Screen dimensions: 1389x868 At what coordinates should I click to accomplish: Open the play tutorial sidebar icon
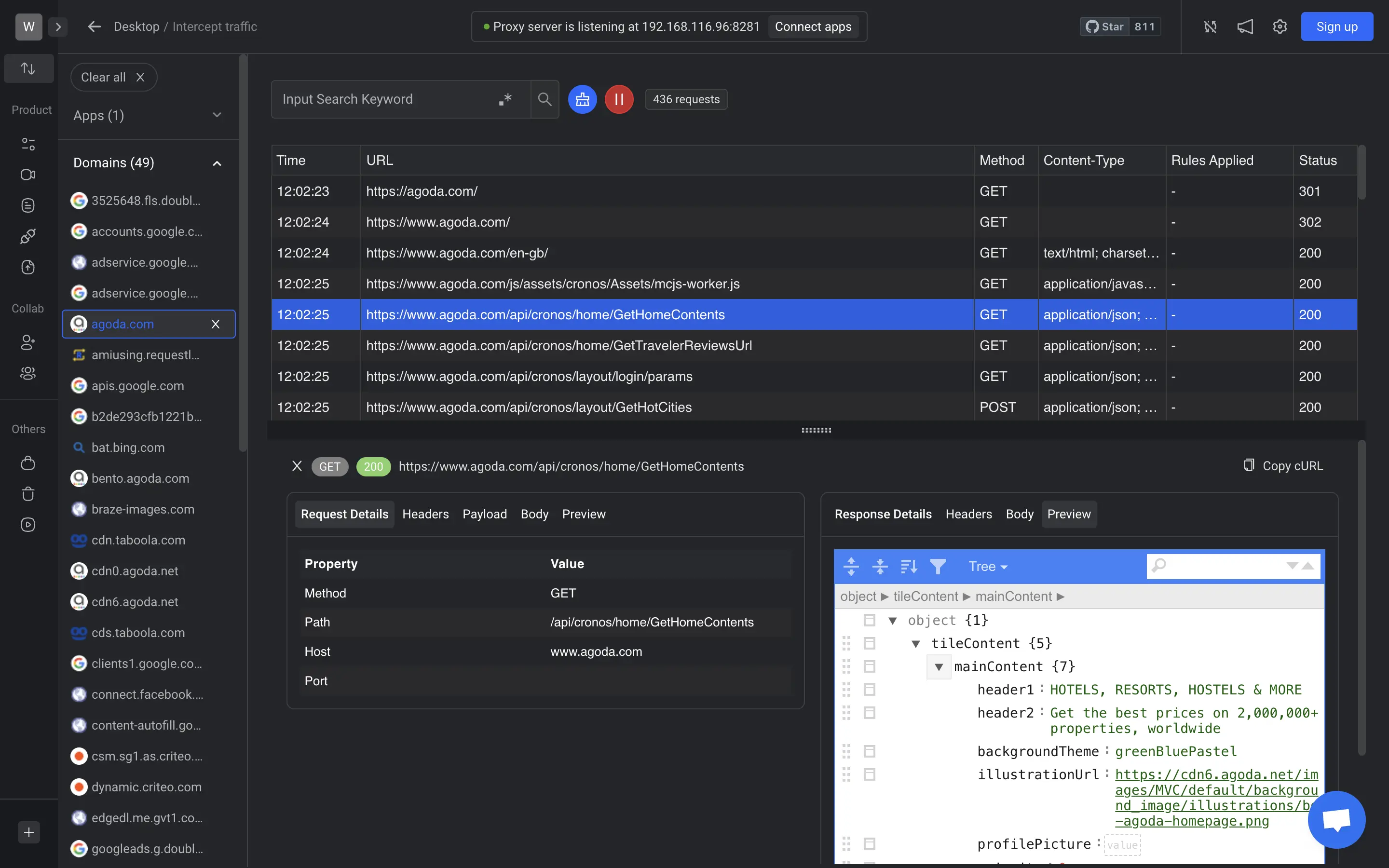coord(28,525)
